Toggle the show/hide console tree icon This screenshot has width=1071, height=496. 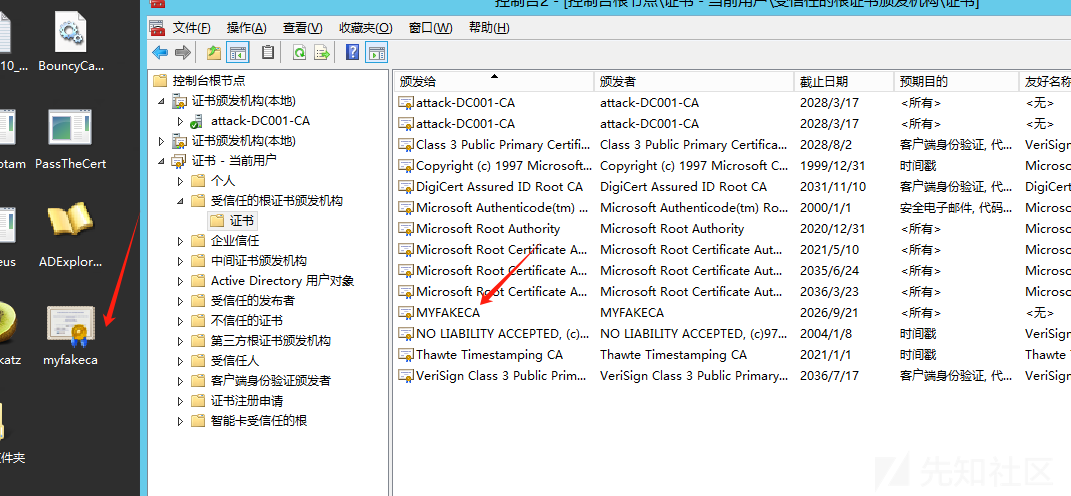pos(238,52)
